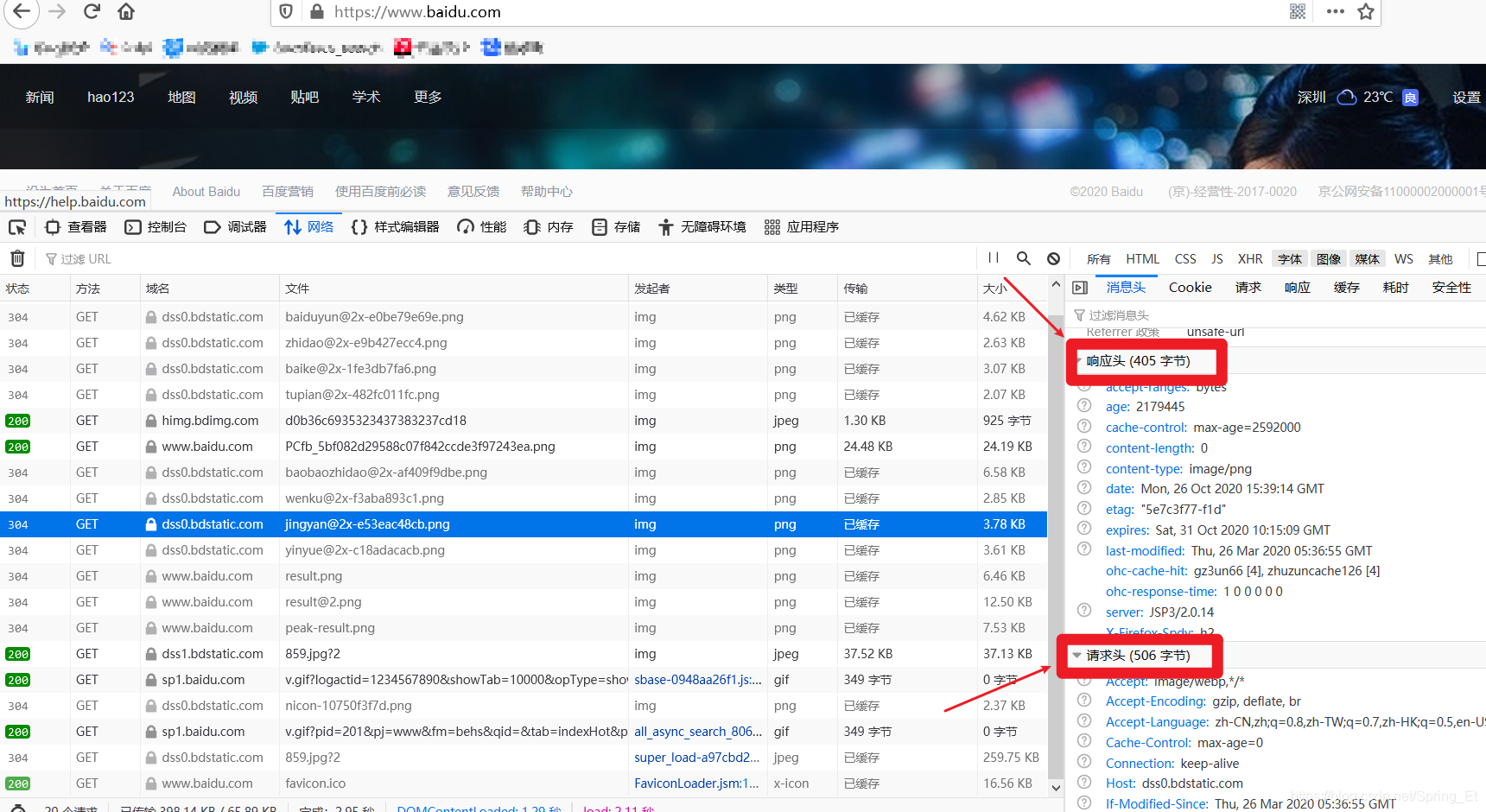Toggle the XHR request filter
This screenshot has width=1486, height=812.
click(x=1250, y=259)
